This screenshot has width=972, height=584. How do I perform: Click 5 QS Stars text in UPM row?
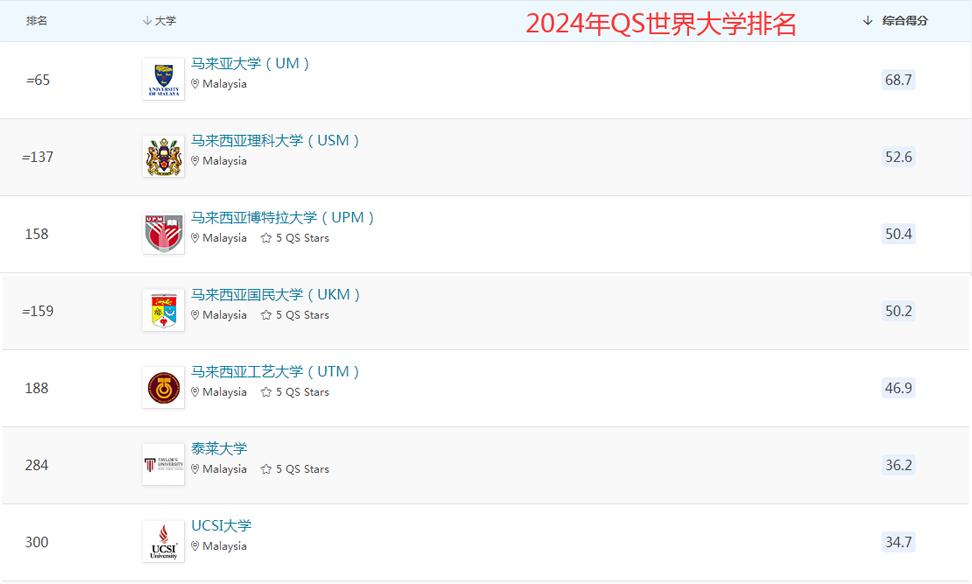(x=303, y=238)
